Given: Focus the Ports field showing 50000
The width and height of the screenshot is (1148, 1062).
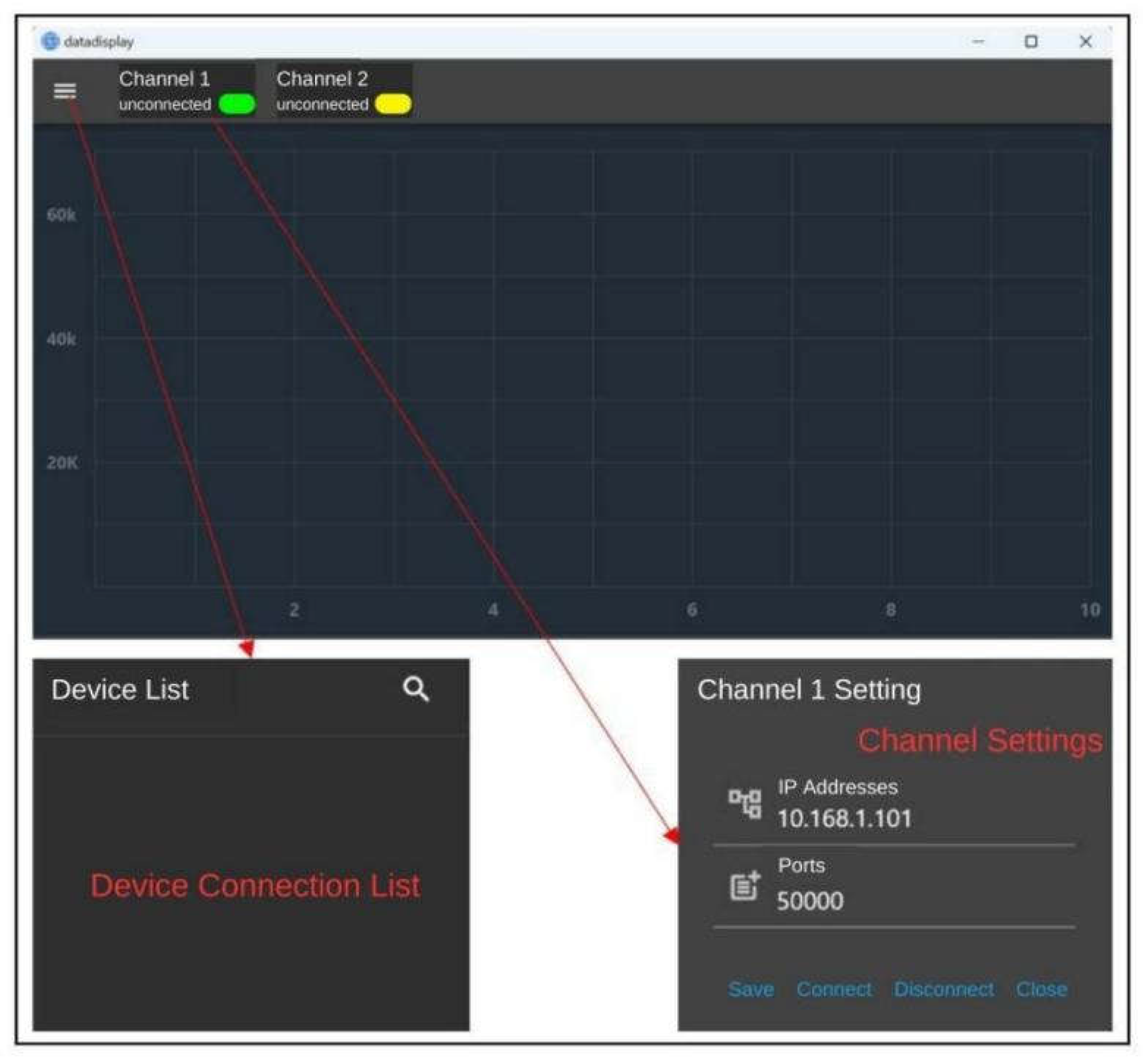Looking at the screenshot, I should [810, 901].
